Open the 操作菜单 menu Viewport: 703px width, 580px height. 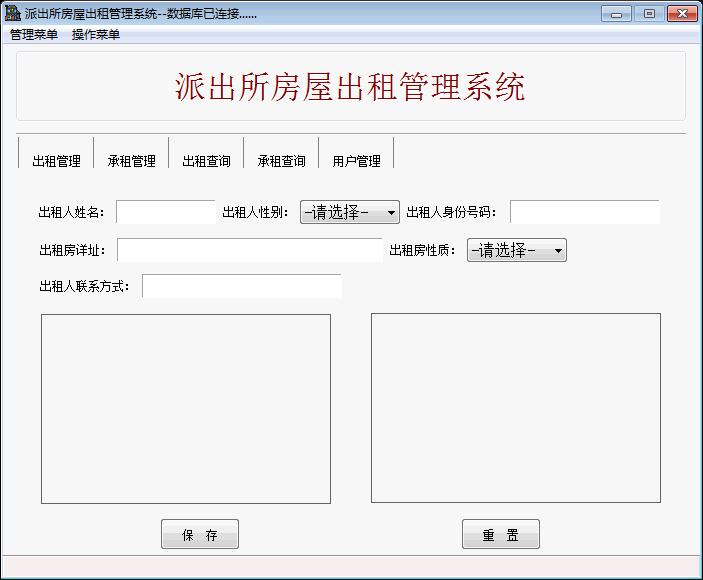point(96,35)
